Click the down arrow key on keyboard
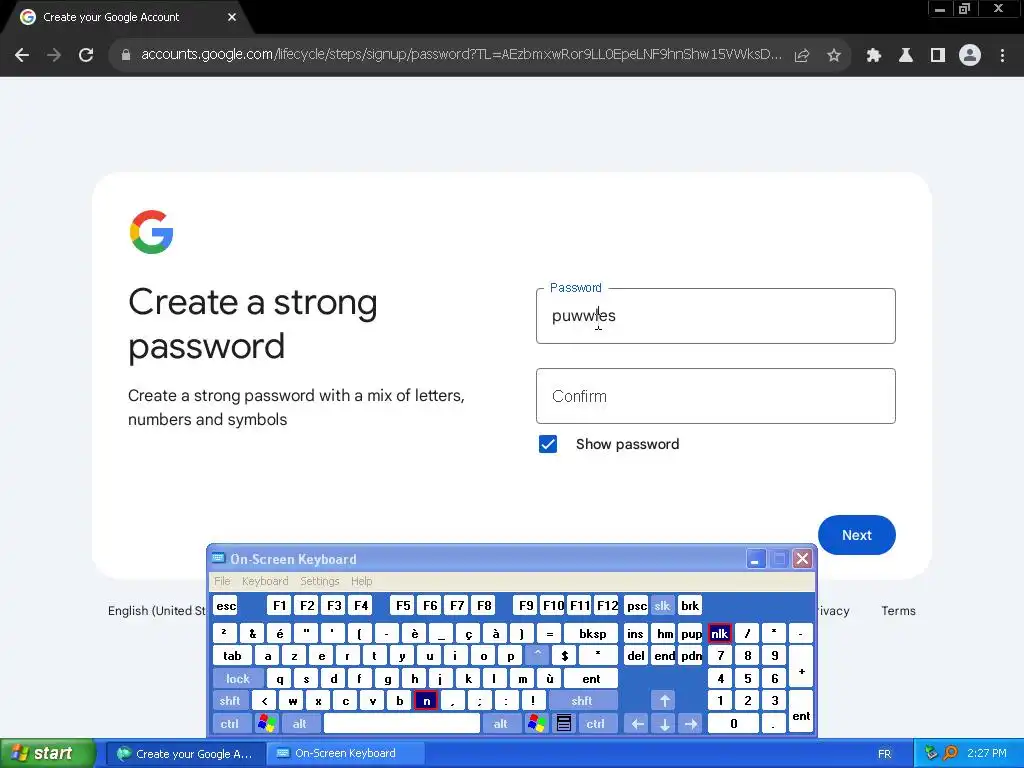This screenshot has width=1024, height=768. pyautogui.click(x=664, y=724)
